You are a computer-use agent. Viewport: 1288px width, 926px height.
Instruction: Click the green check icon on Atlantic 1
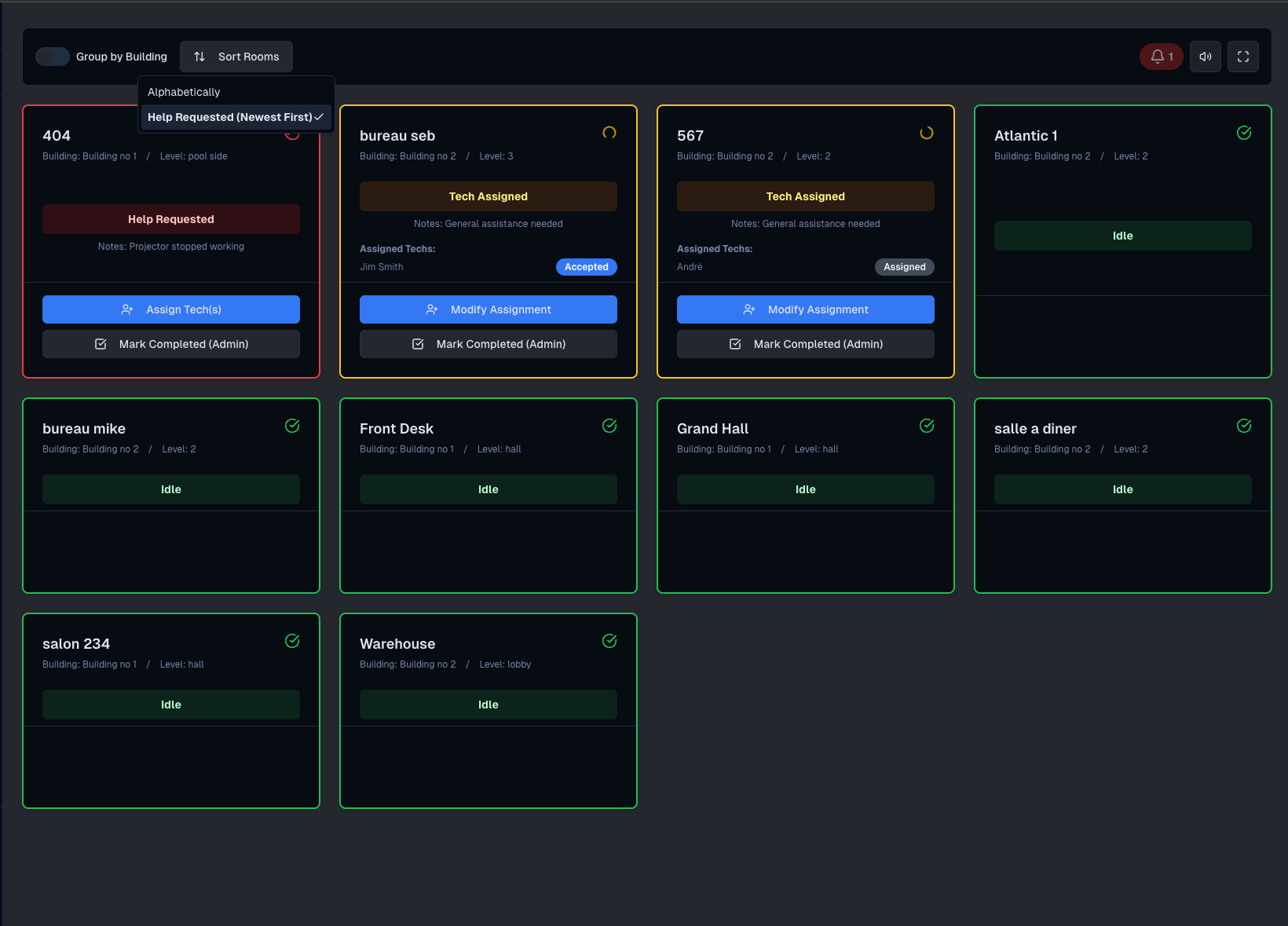[x=1244, y=133]
